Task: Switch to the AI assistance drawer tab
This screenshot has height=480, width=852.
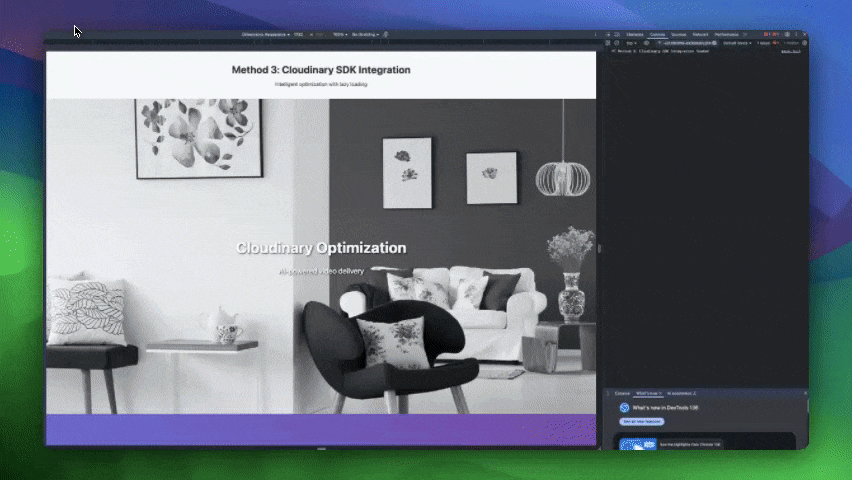Action: click(x=681, y=394)
